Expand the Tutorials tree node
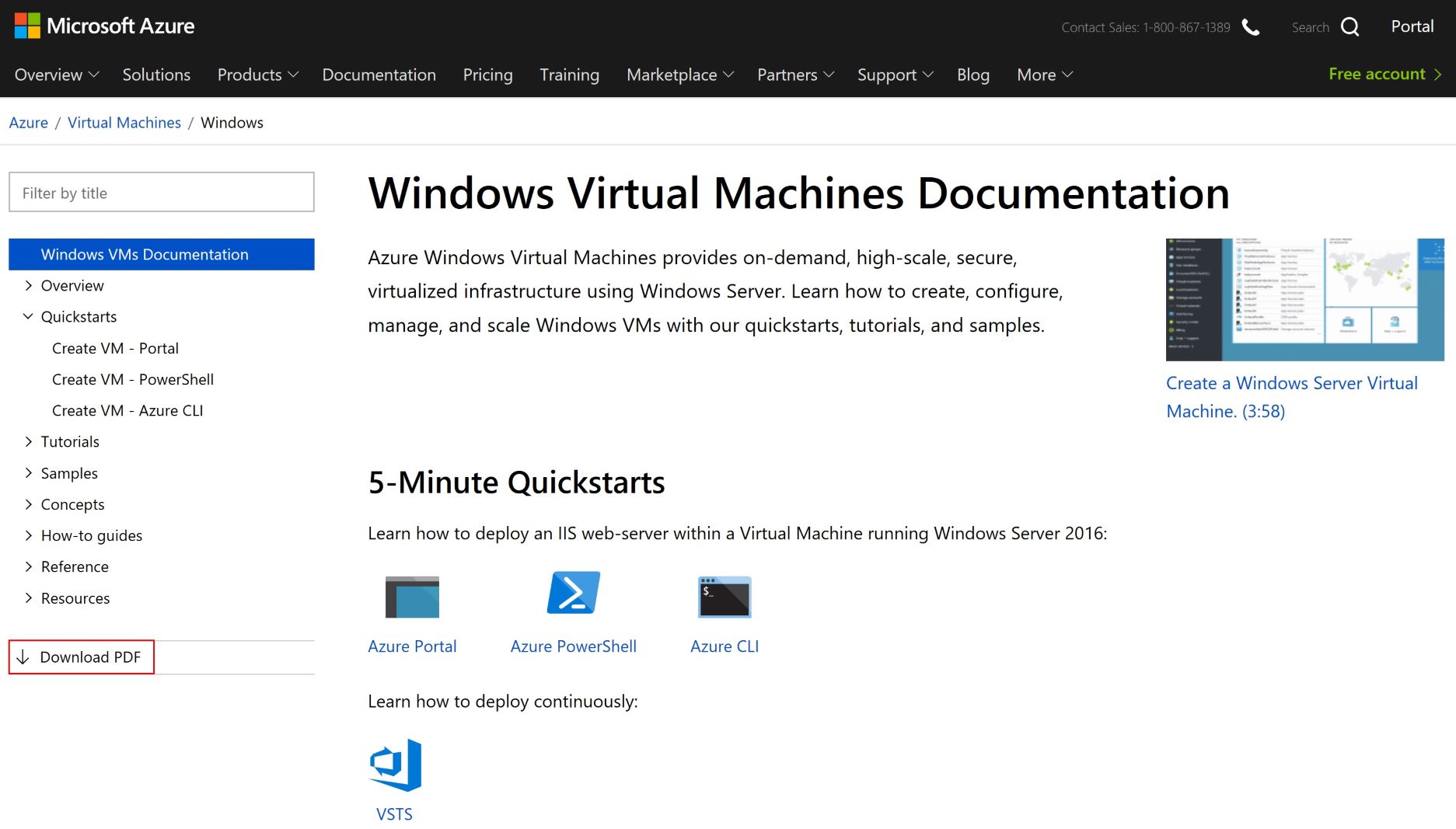This screenshot has height=829, width=1456. pyautogui.click(x=28, y=442)
